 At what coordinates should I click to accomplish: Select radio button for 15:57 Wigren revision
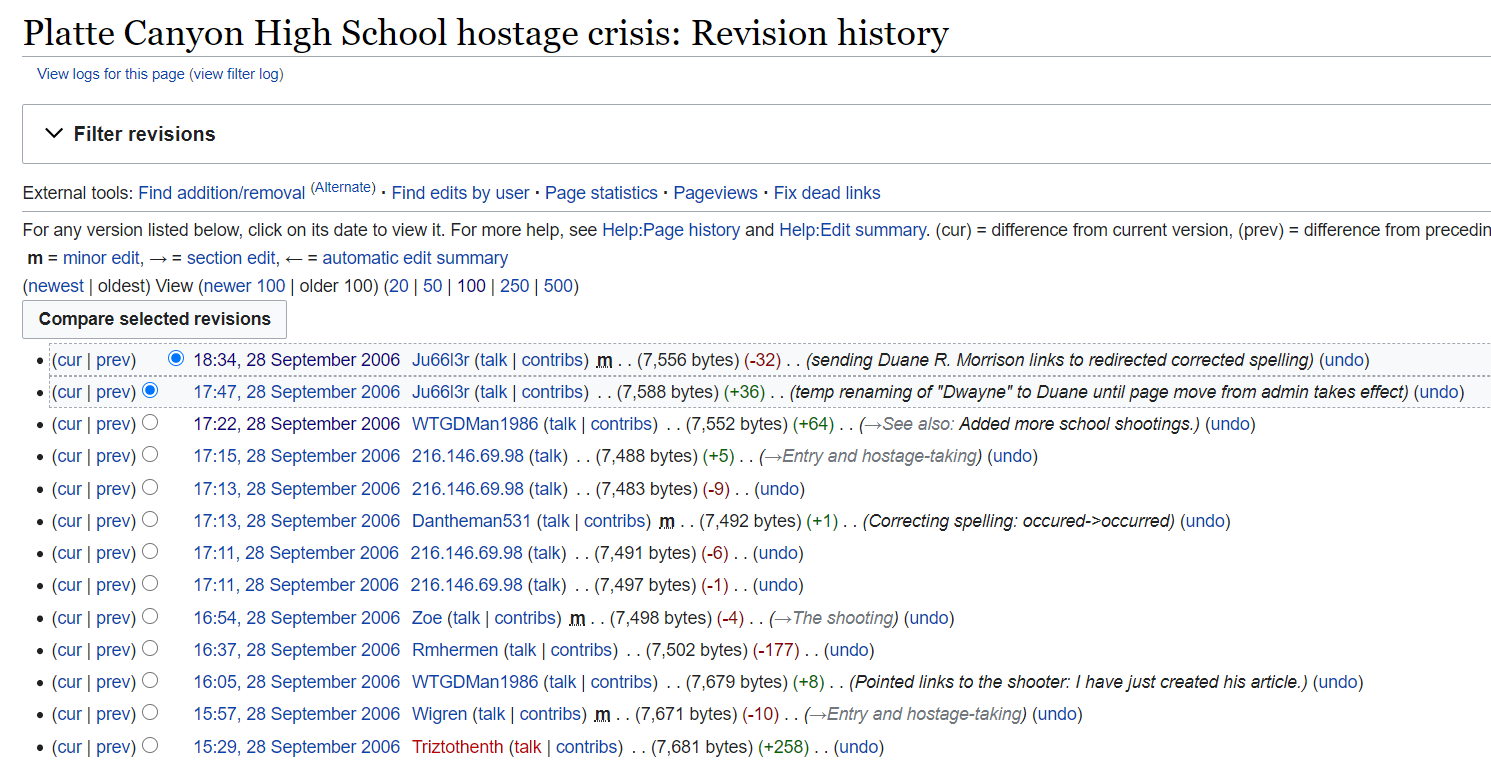coord(150,712)
